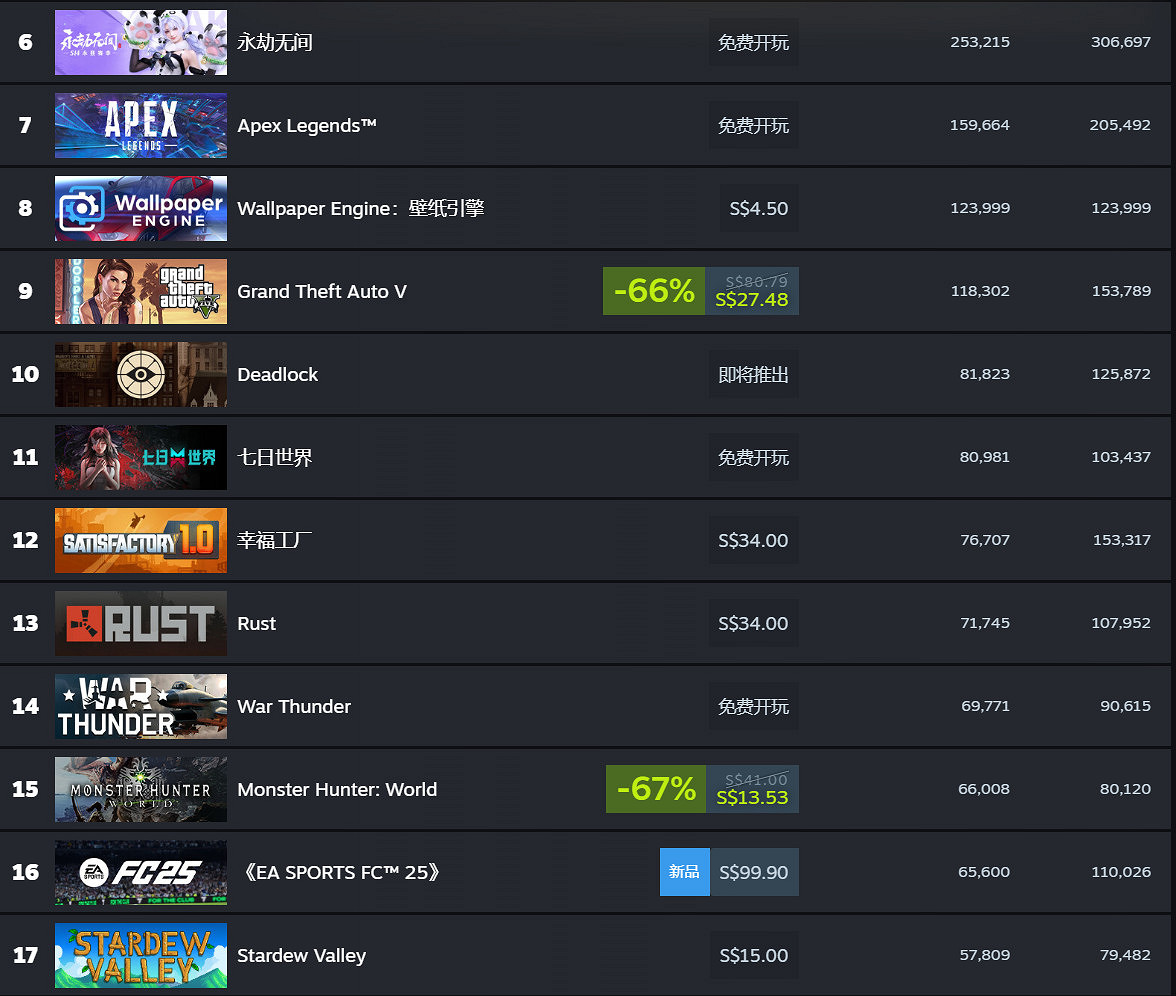Open the 永劫无间 game title

tap(274, 43)
